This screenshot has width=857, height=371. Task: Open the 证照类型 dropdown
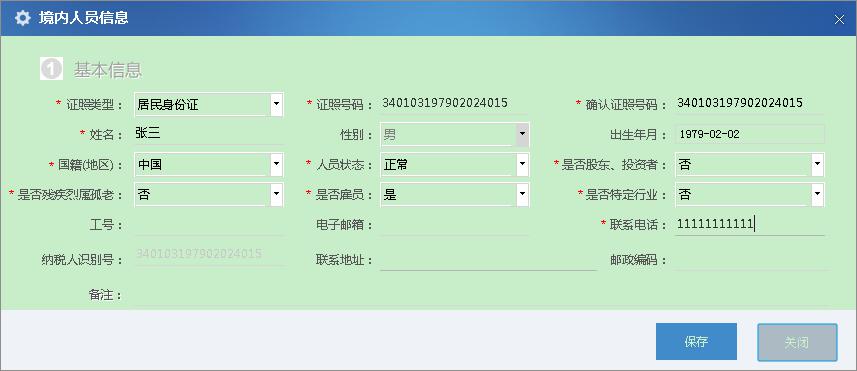pos(277,104)
